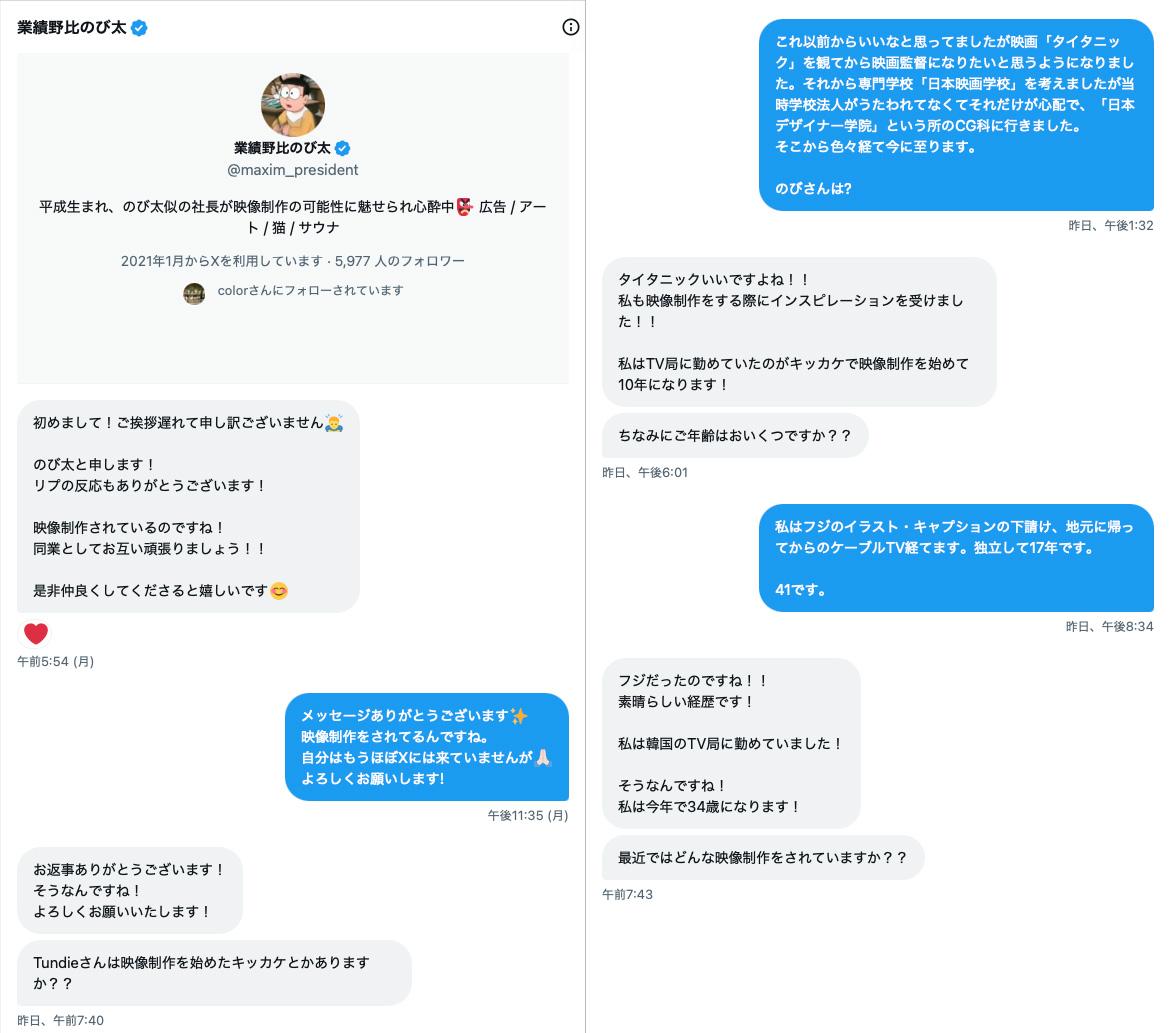
Task: Click the red heart reaction
Action: pos(36,633)
